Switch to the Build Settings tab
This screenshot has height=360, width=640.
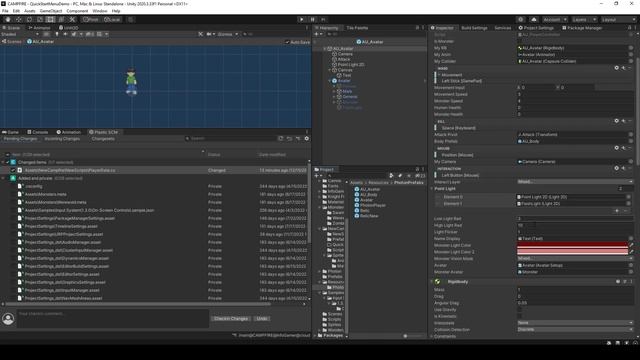474,28
